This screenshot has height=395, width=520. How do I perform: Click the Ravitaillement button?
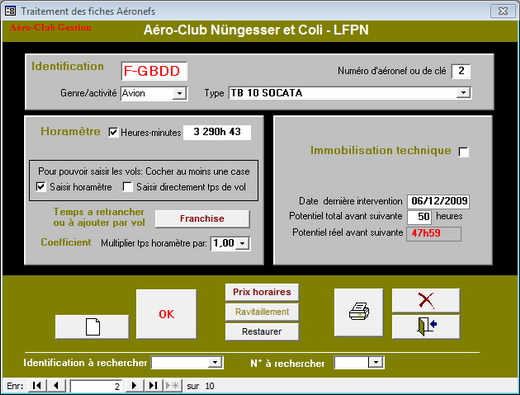click(x=262, y=312)
